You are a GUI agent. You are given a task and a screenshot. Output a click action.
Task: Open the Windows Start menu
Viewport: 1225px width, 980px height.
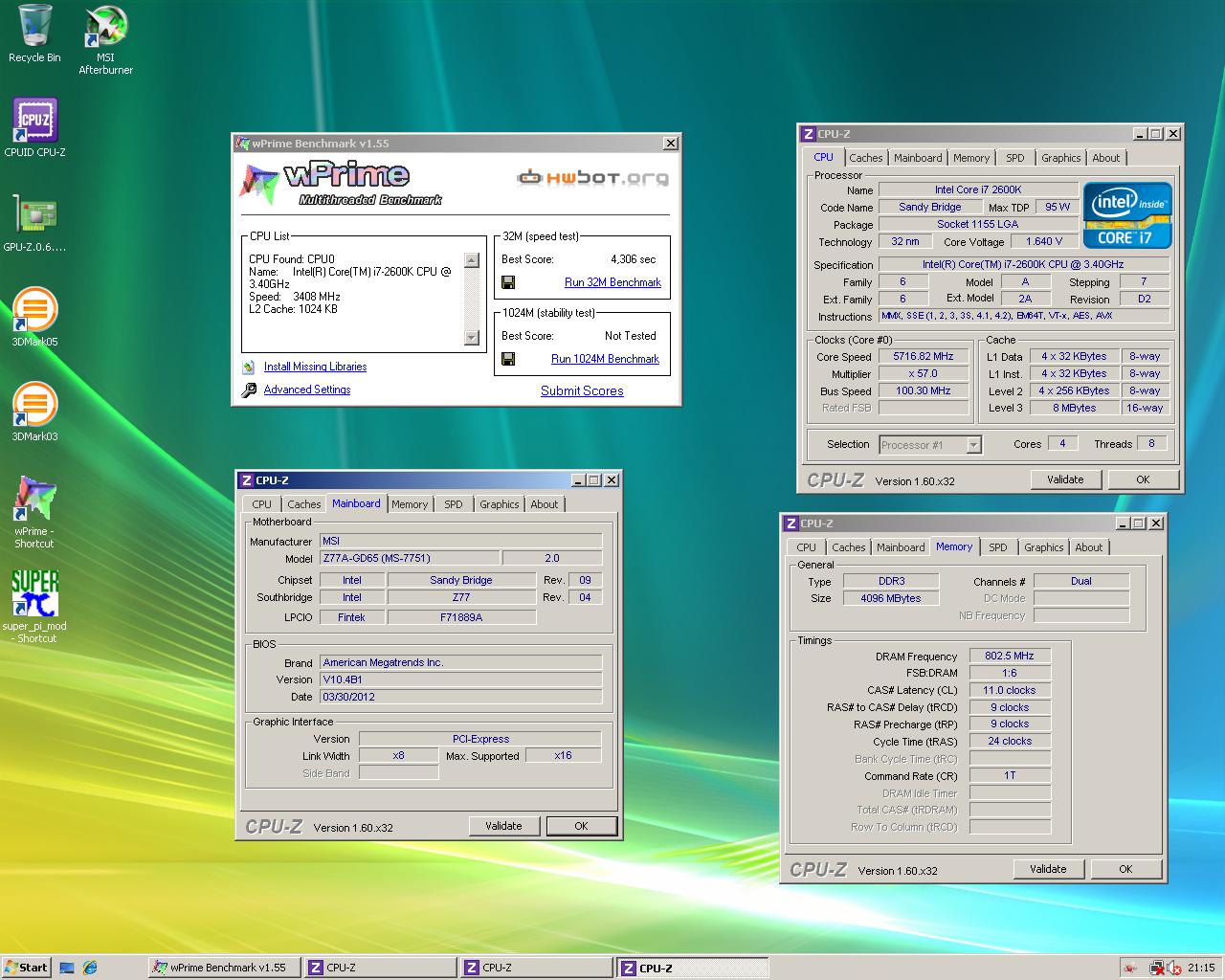[26, 968]
